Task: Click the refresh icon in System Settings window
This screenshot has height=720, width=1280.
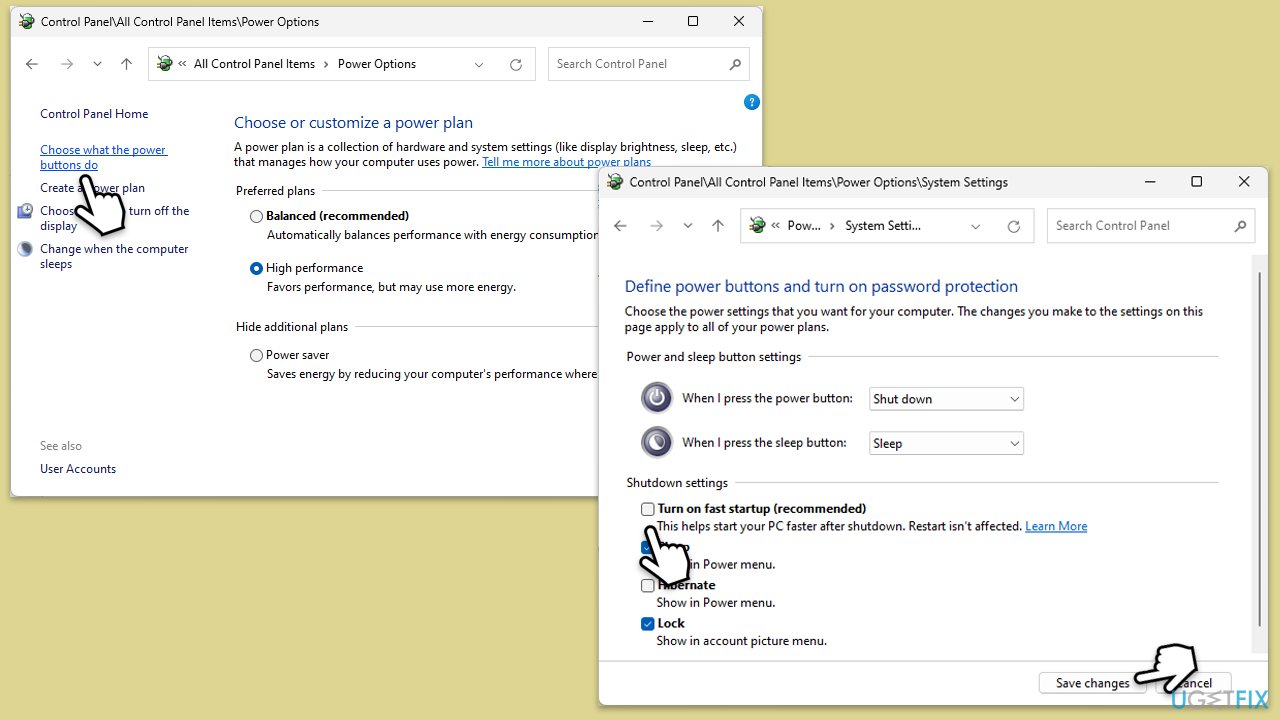Action: tap(1013, 226)
